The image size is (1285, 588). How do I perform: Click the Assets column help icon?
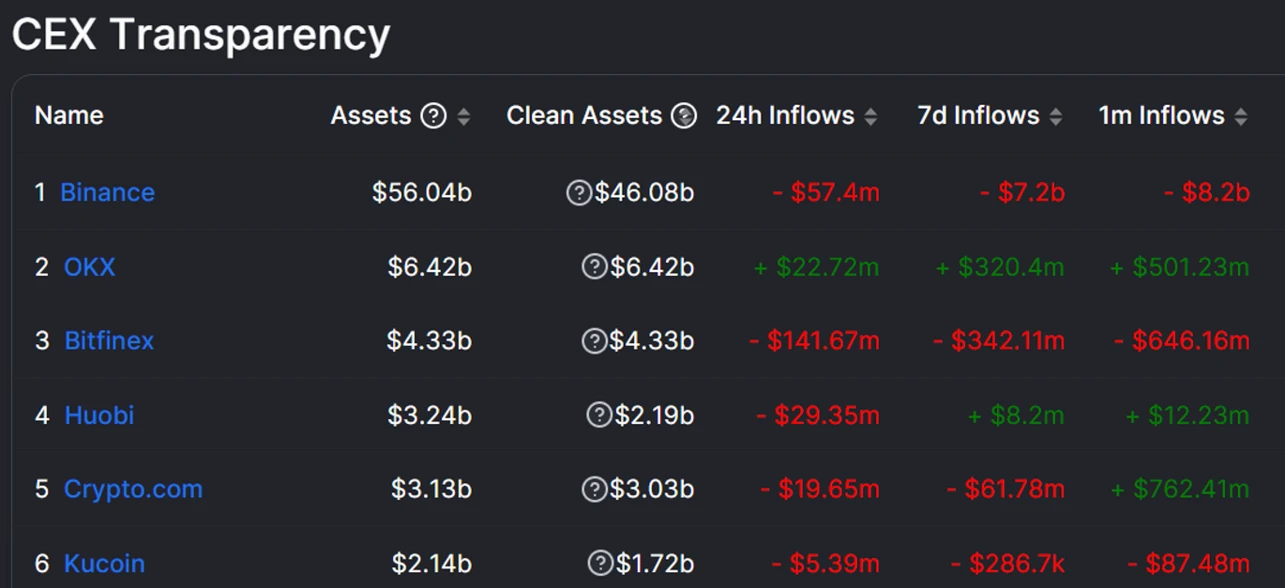click(433, 116)
